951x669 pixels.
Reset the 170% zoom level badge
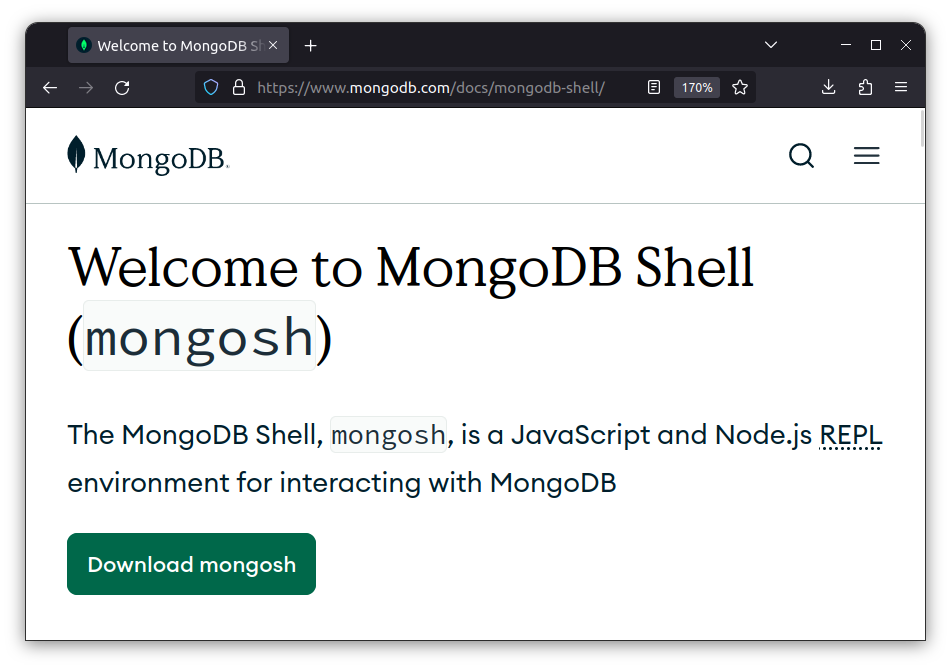[697, 88]
